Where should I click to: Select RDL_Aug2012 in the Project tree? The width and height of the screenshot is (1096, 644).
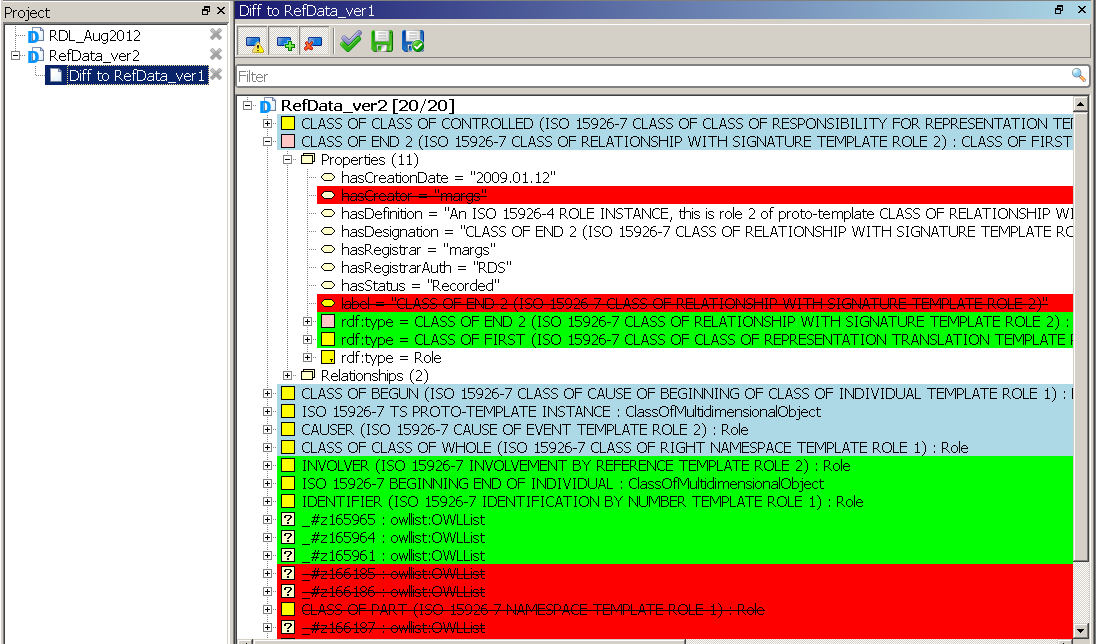pos(94,36)
